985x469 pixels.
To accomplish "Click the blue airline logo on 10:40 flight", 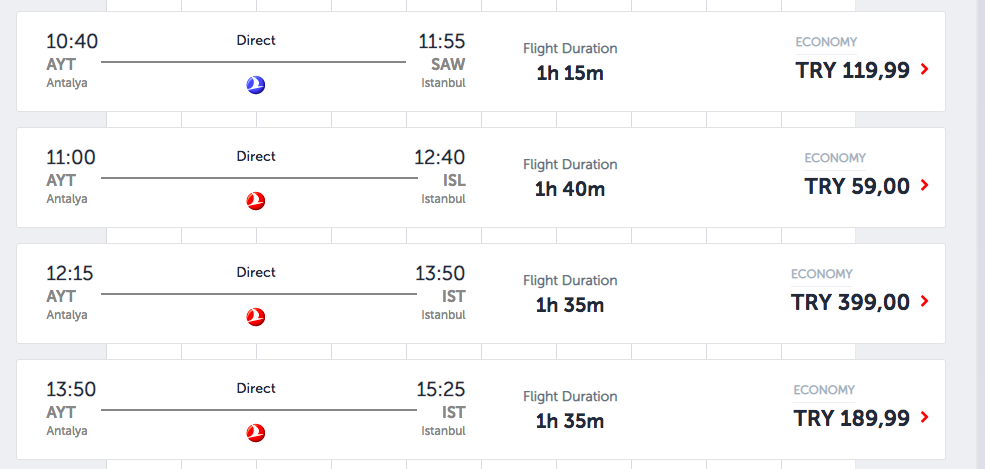I will [255, 86].
